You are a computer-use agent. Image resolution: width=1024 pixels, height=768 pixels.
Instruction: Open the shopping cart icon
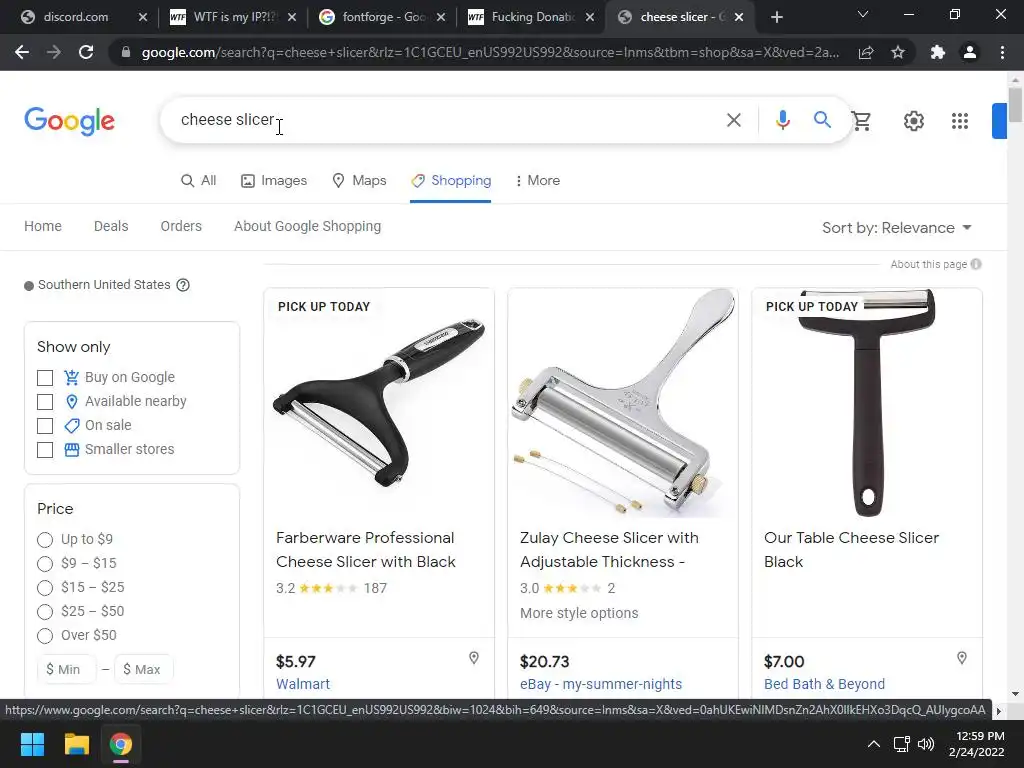coord(861,121)
